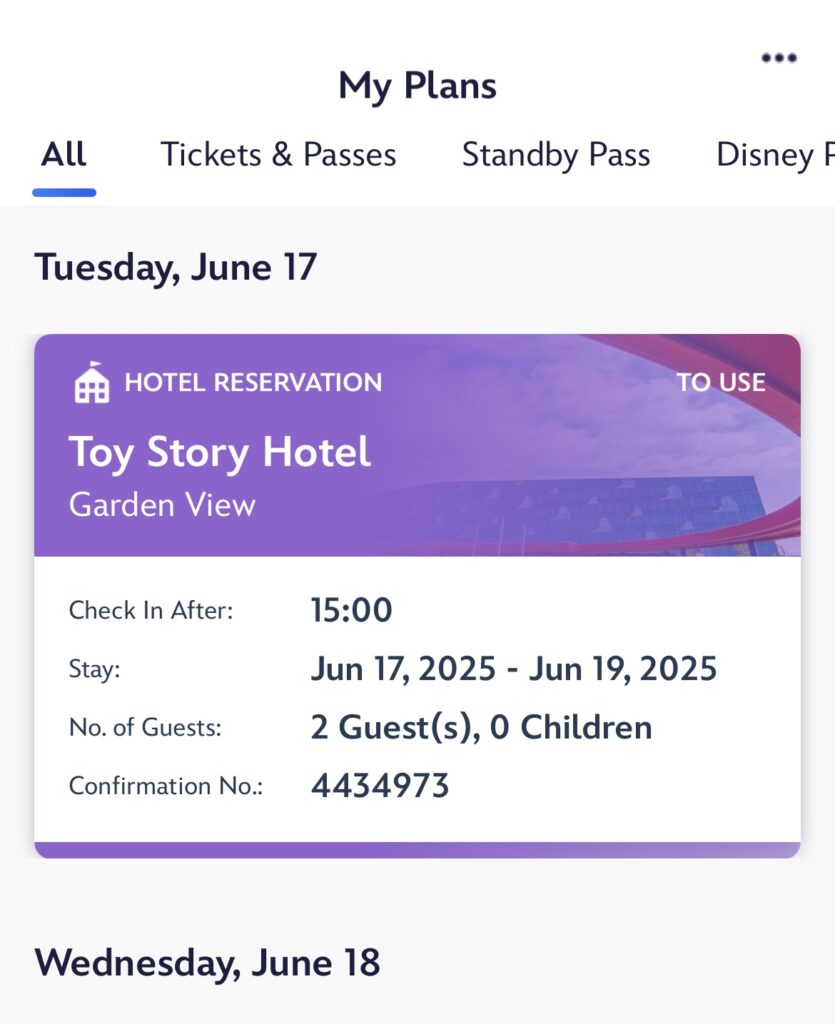Tap the Tuesday, June 17 heading
Screen dimensions: 835x1024
(x=176, y=268)
